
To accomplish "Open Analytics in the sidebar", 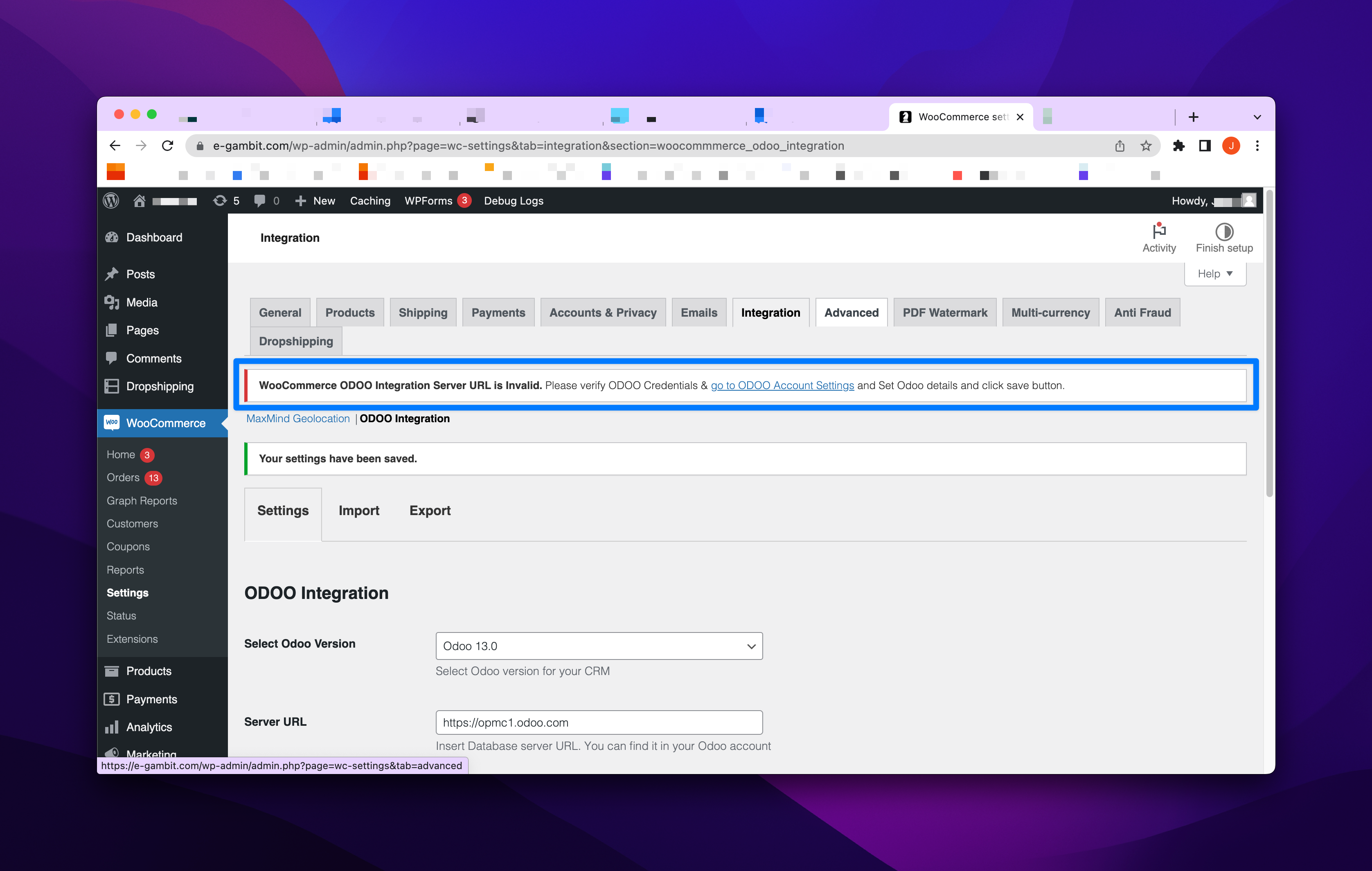I will [x=149, y=727].
